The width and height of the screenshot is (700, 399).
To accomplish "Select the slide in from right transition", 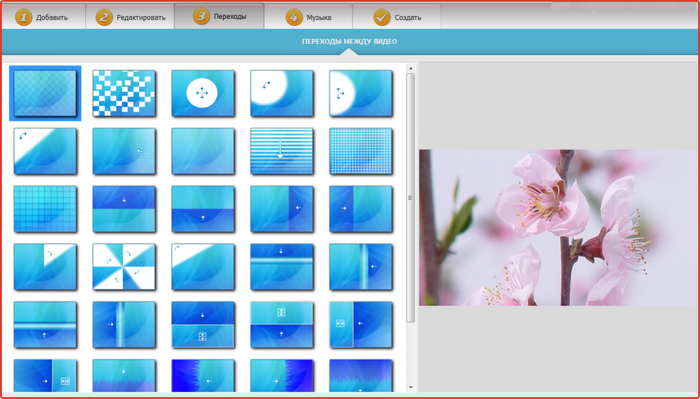I will pyautogui.click(x=282, y=209).
